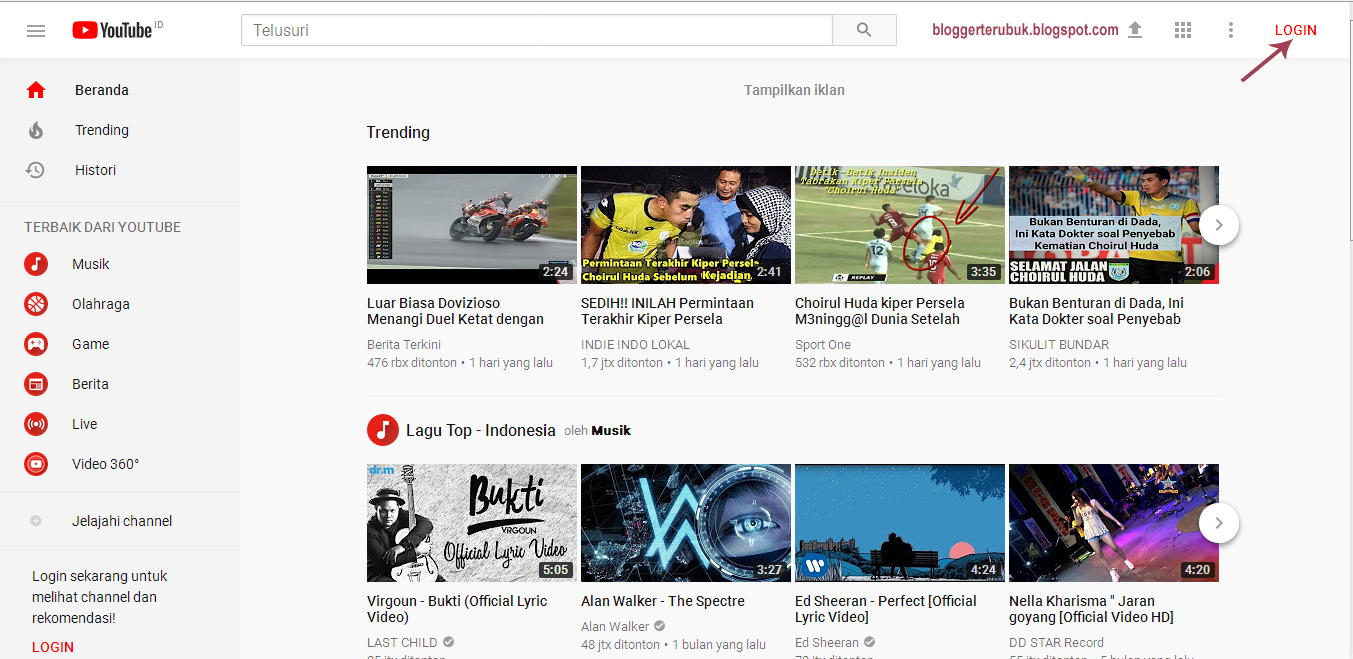
Task: Advance Trending carousel with right arrow
Action: (1218, 225)
